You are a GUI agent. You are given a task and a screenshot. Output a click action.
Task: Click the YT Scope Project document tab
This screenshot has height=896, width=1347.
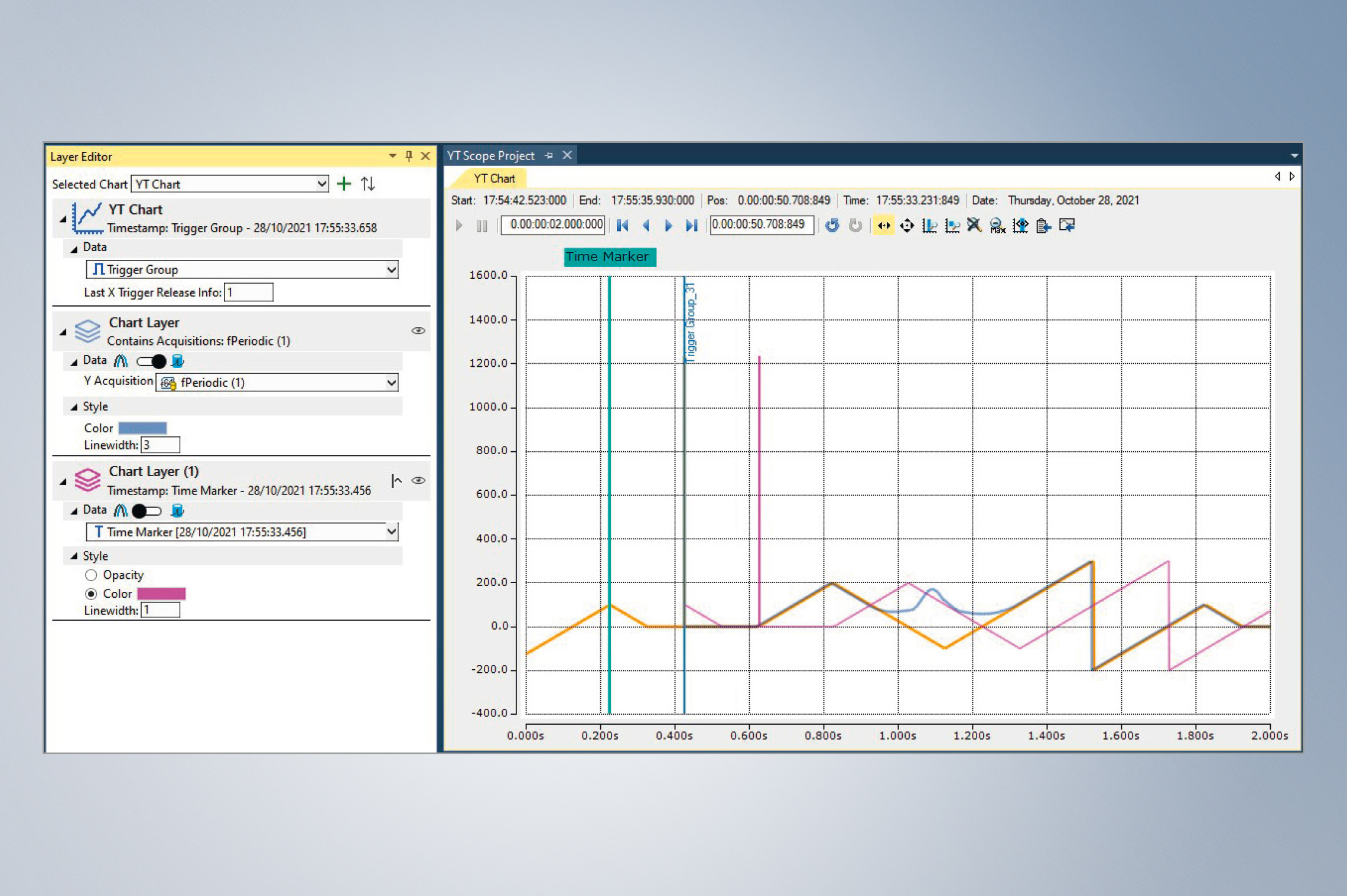tap(490, 155)
